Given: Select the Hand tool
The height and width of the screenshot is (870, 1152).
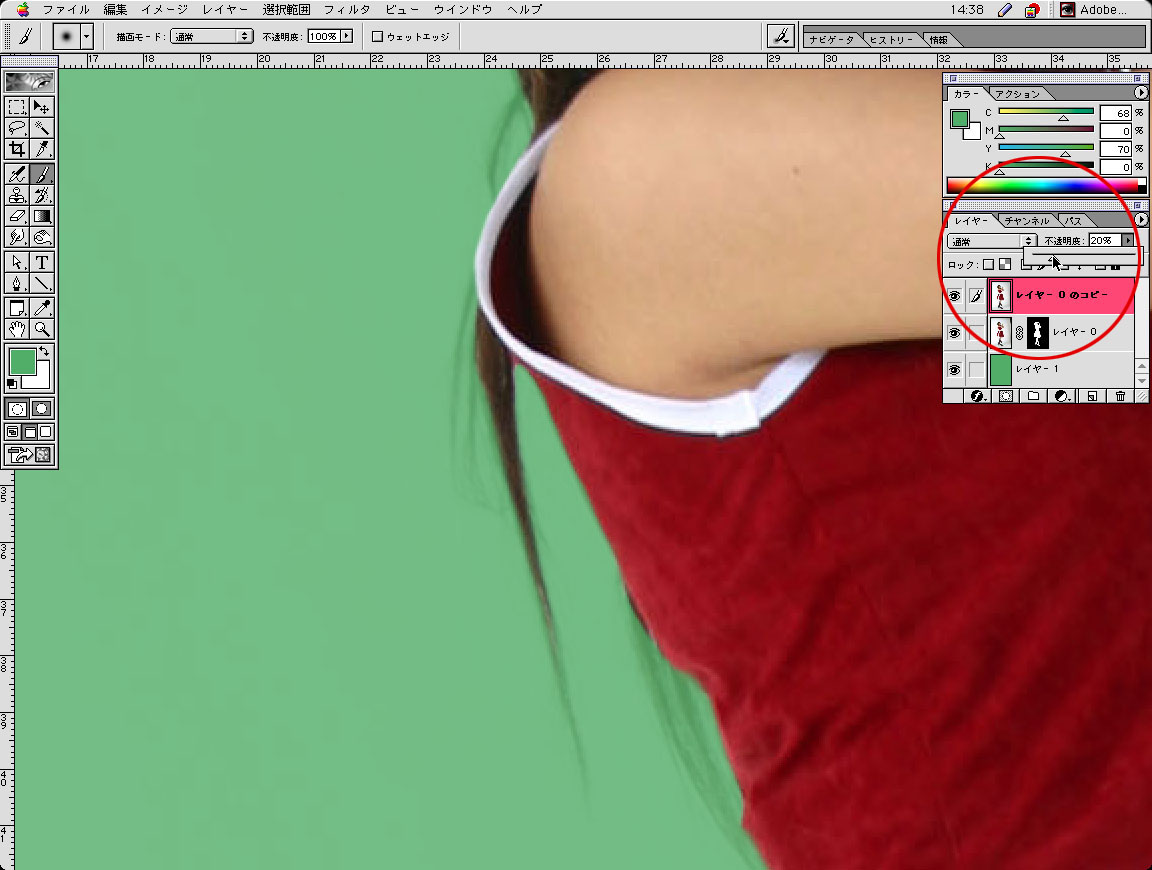Looking at the screenshot, I should [x=17, y=329].
